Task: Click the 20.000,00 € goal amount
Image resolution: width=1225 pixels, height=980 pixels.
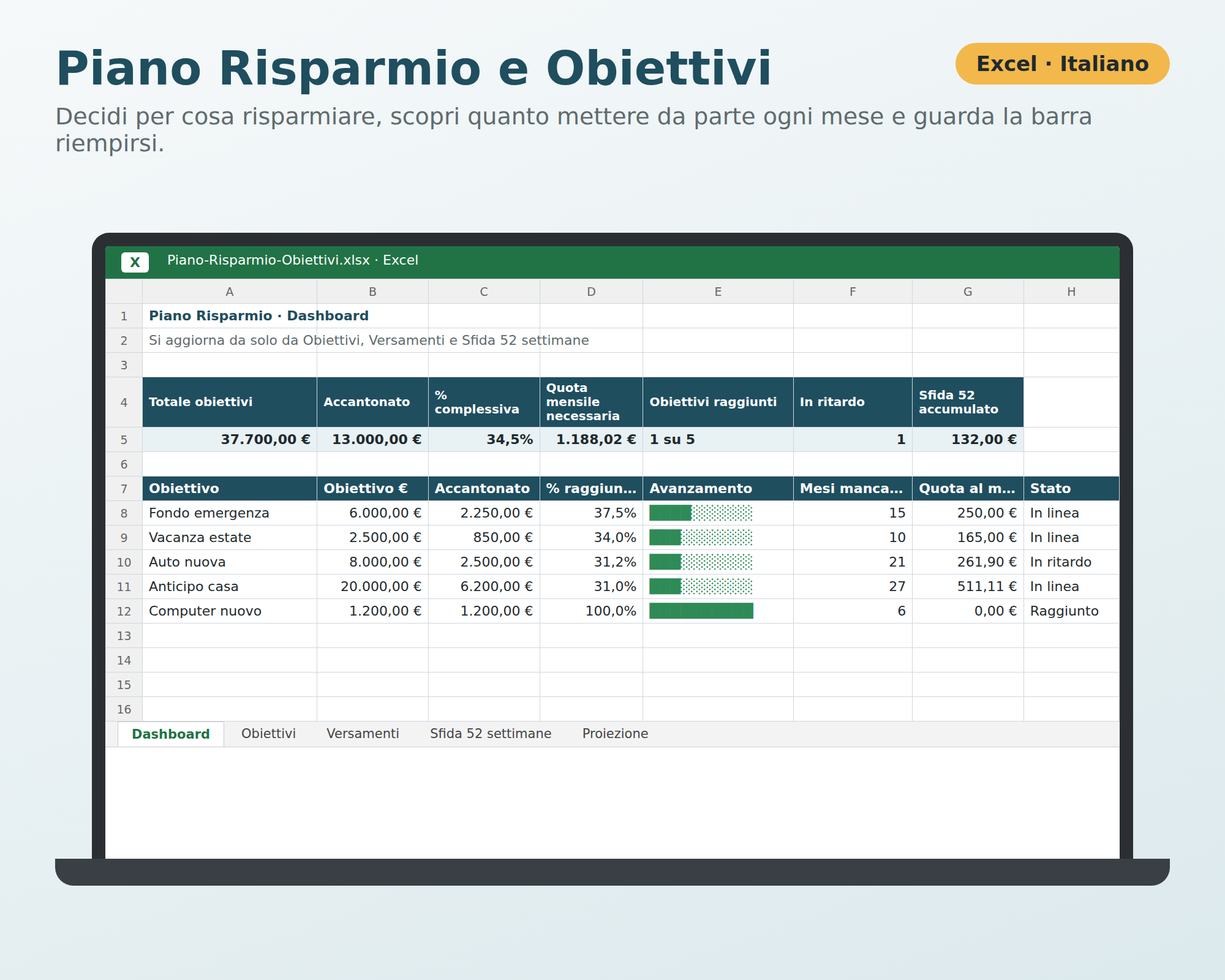Action: [x=372, y=587]
